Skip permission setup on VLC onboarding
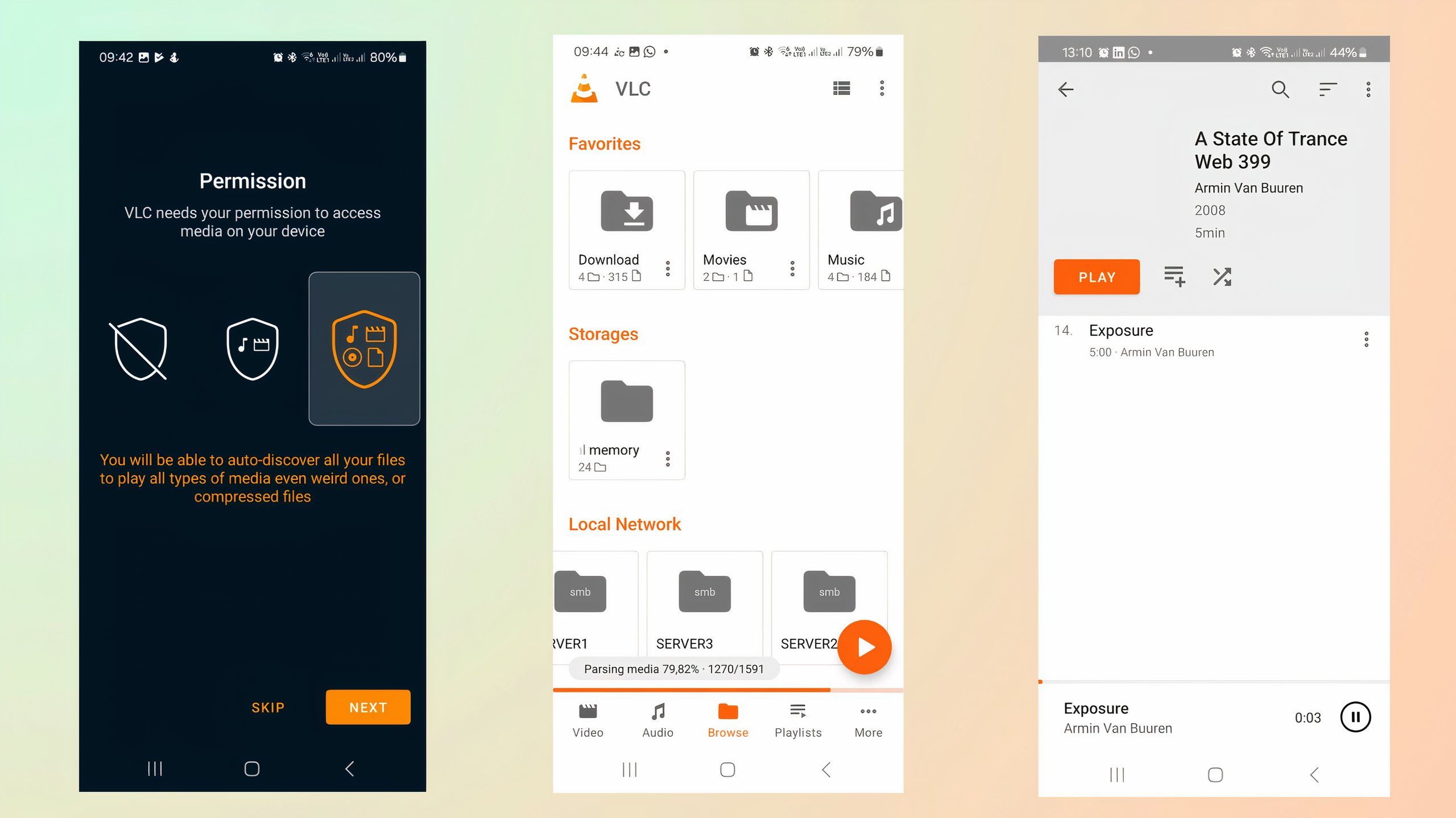 (267, 706)
